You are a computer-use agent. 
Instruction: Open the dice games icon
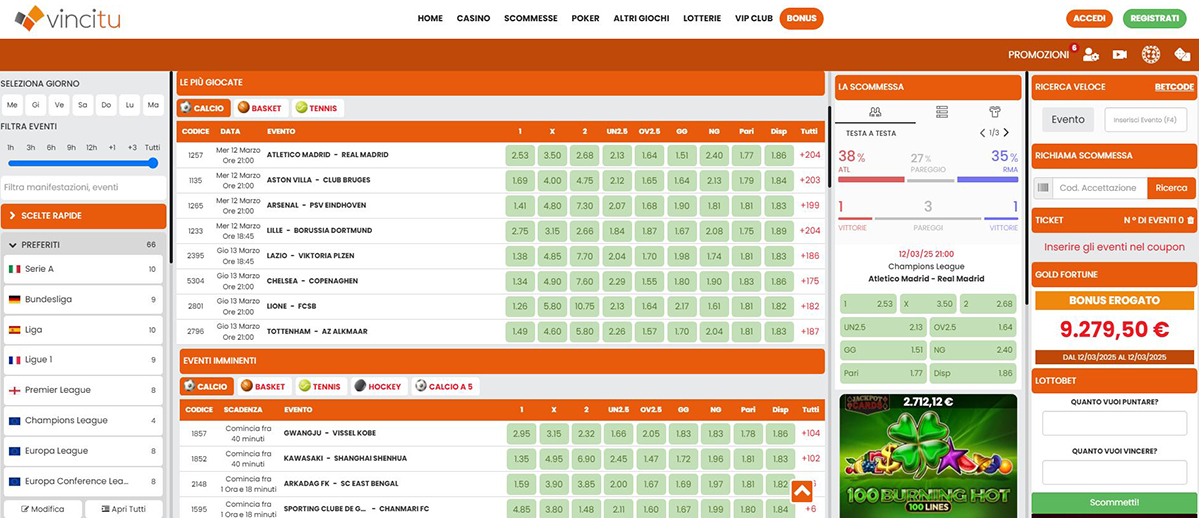1182,54
